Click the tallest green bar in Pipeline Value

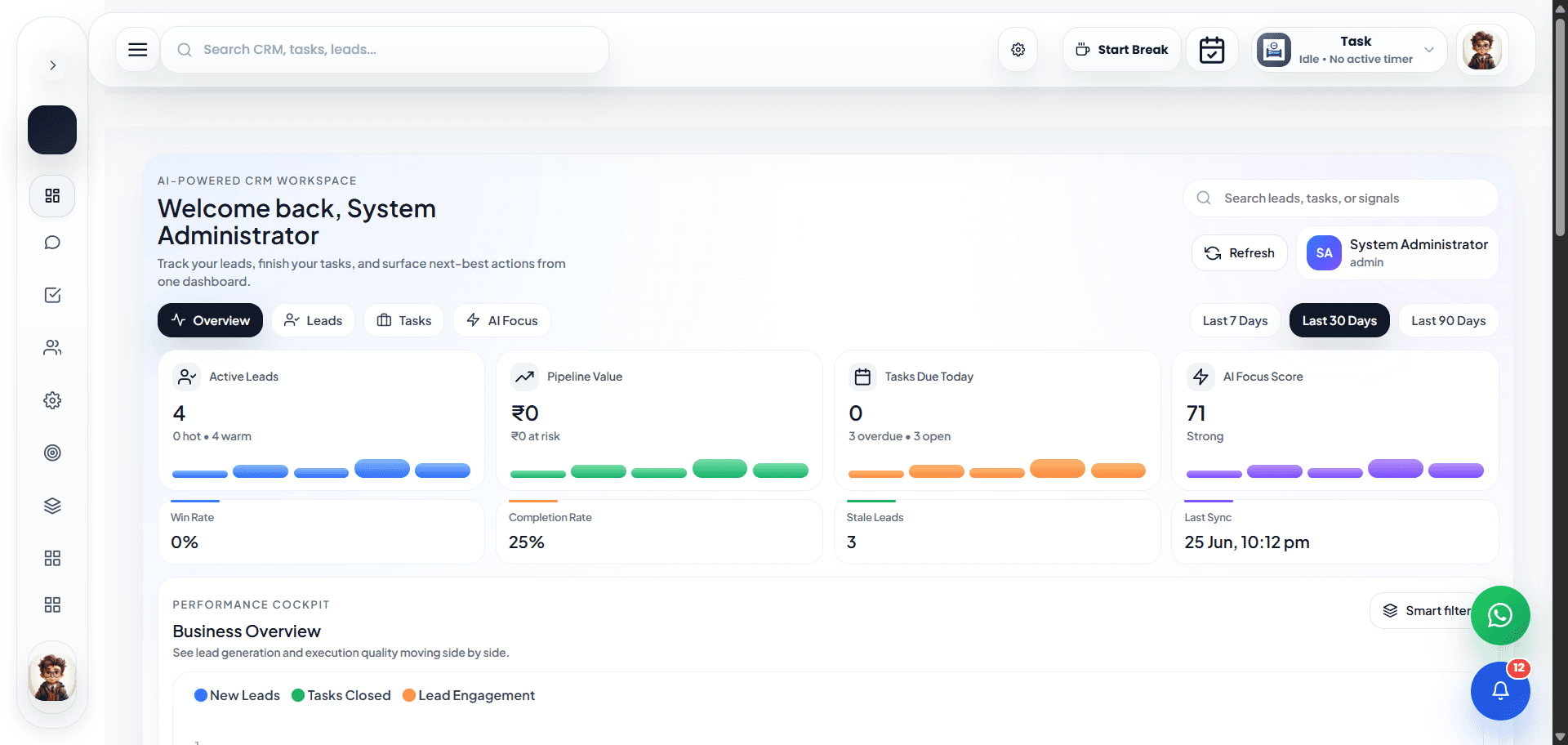click(719, 469)
